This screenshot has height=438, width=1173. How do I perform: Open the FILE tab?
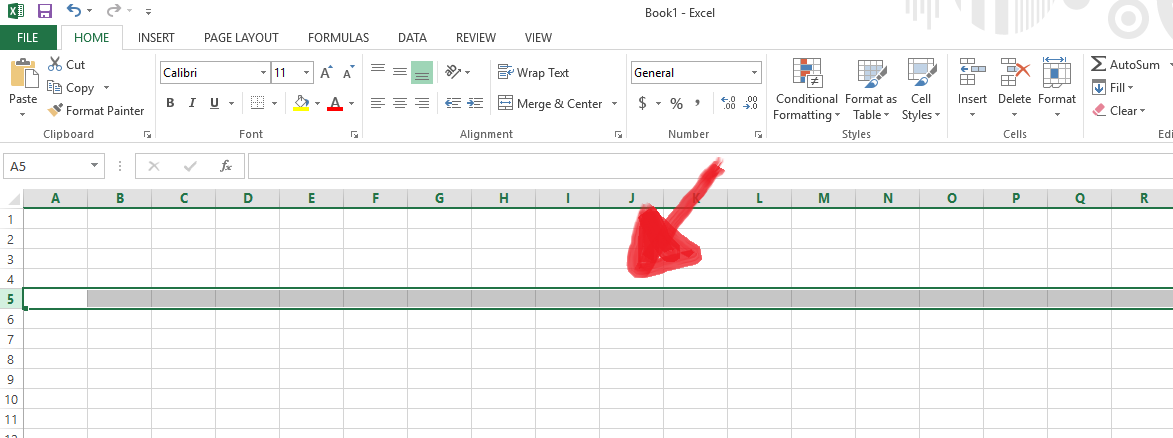(28, 37)
